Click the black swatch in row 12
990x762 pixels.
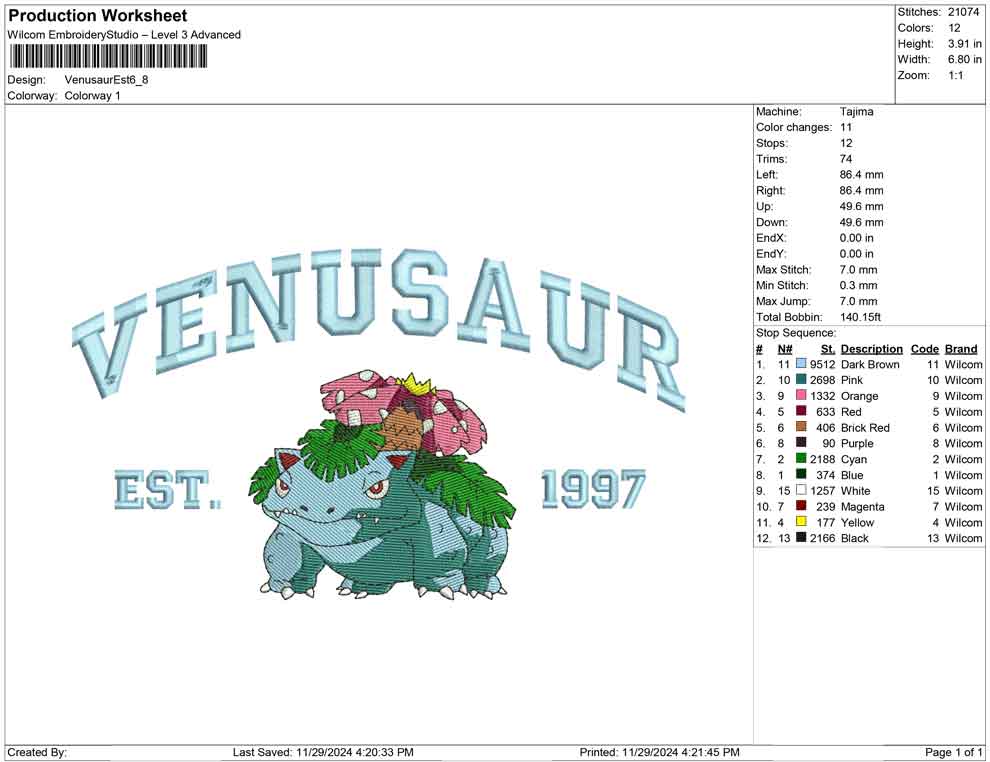click(x=801, y=537)
